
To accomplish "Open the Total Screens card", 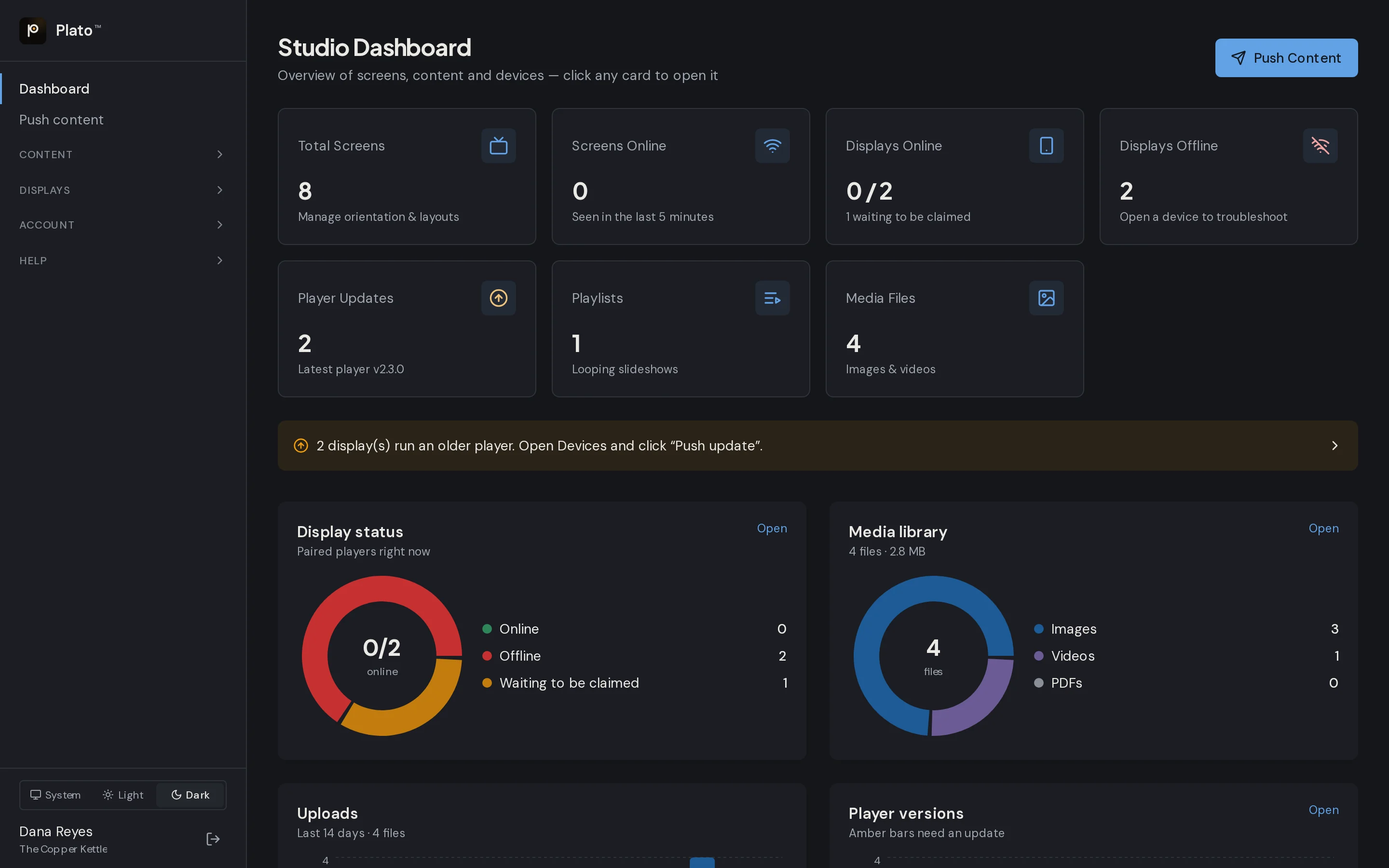I will (x=407, y=176).
